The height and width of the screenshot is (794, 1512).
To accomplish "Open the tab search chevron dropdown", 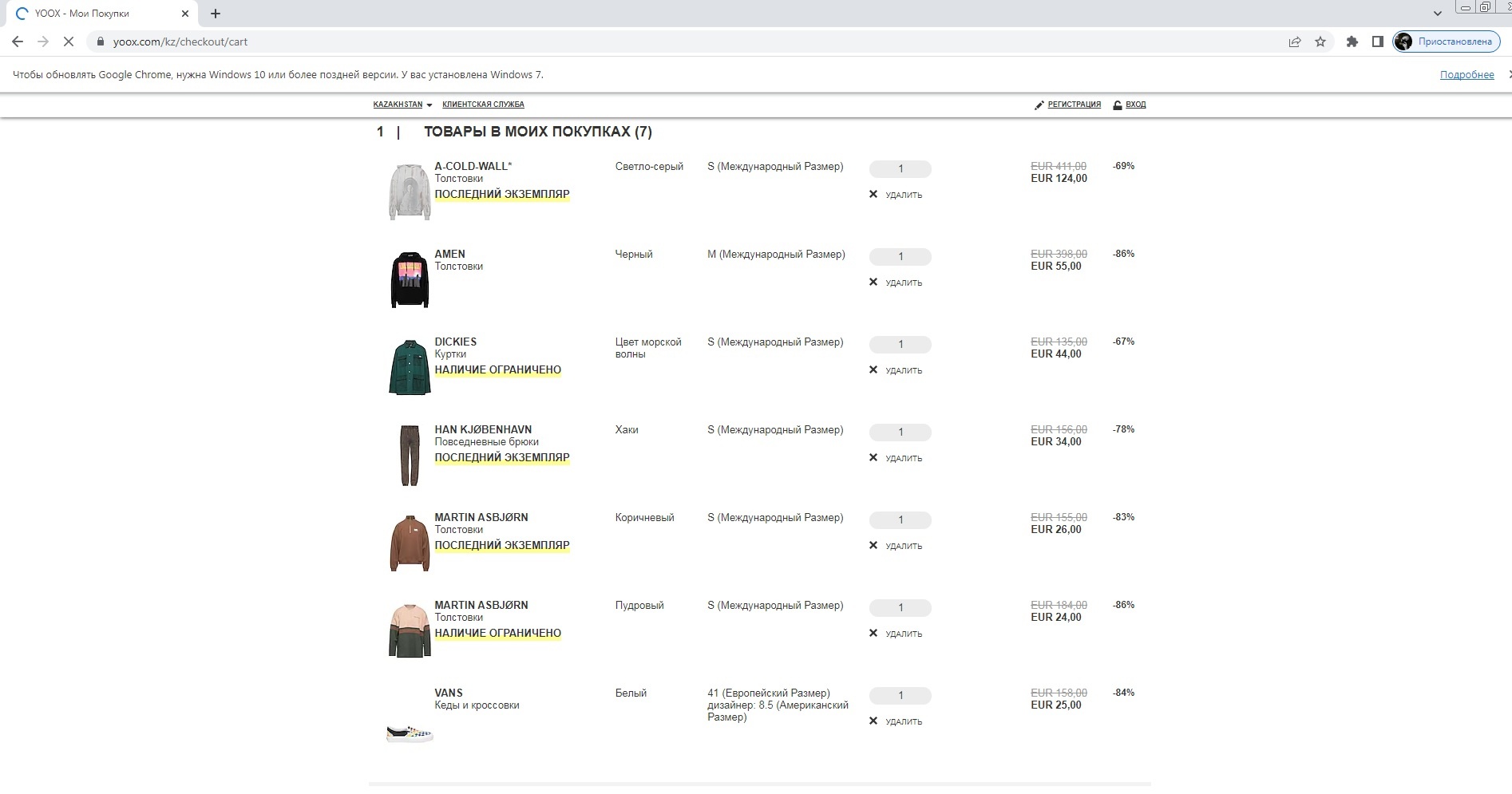I will pos(1438,14).
